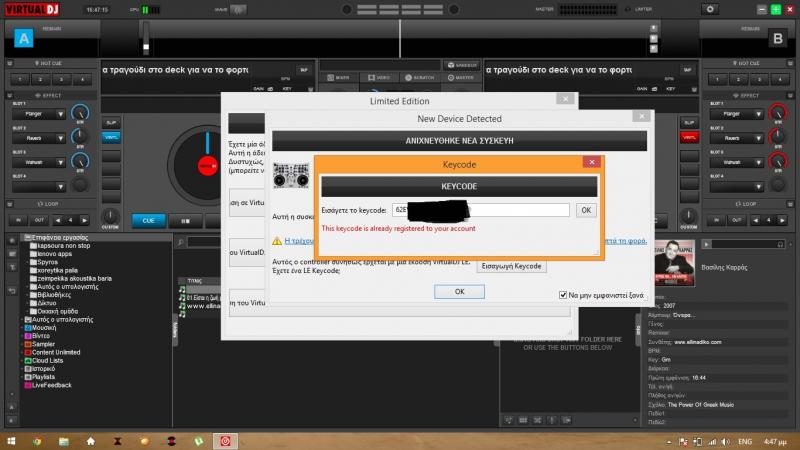This screenshot has width=800, height=450.
Task: Toggle the 'Να μην εμφανιστεί ξανά' checkbox
Action: point(563,295)
